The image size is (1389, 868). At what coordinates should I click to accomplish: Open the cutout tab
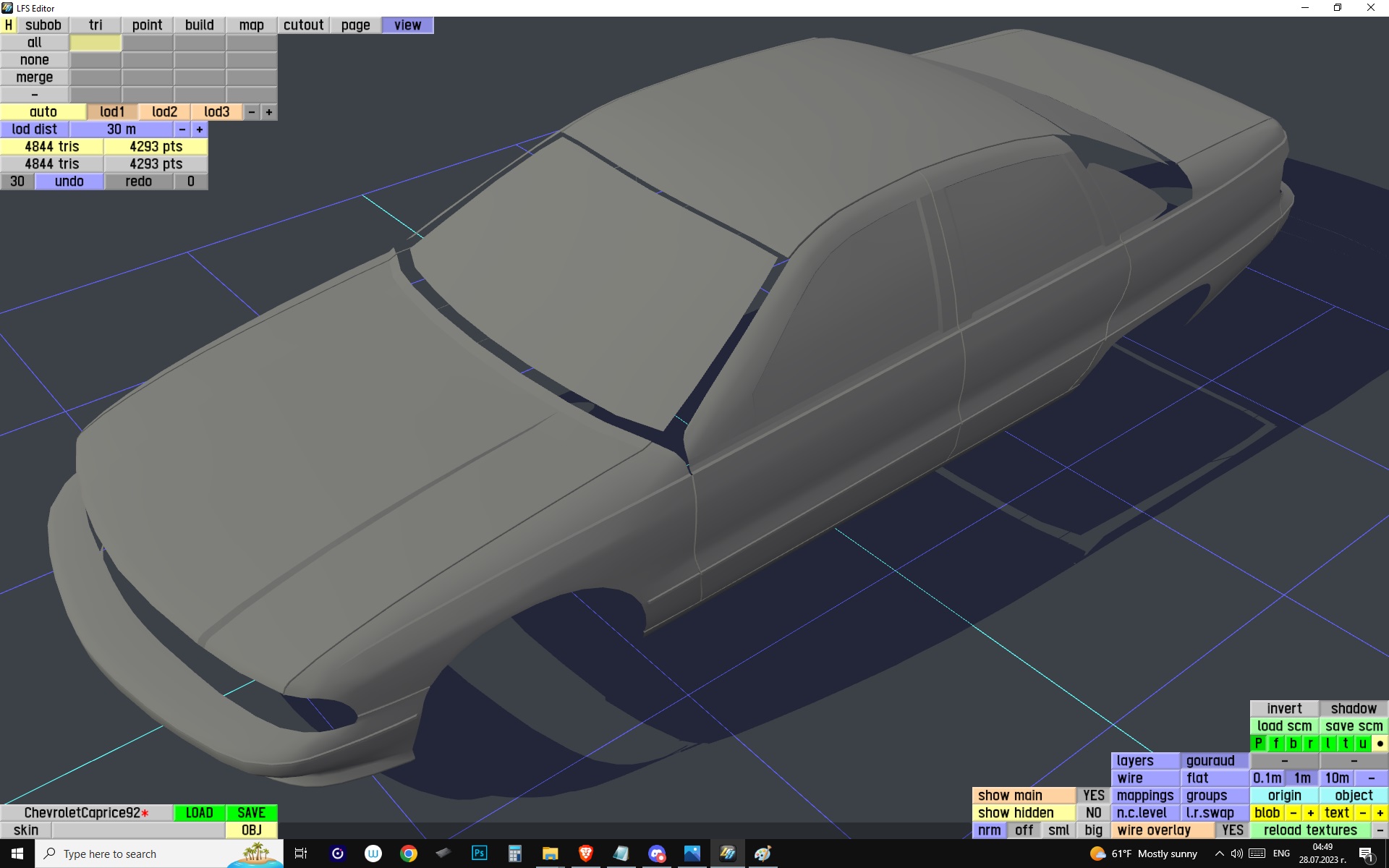[x=303, y=25]
